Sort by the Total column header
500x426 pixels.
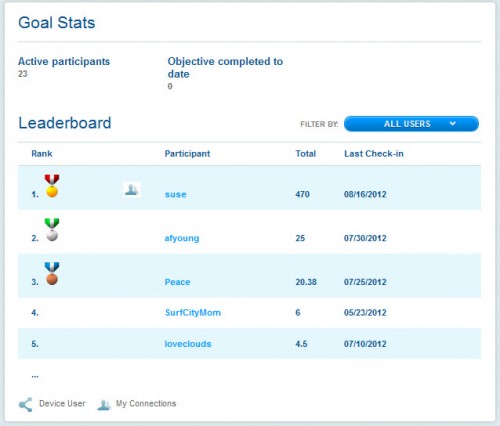click(306, 154)
